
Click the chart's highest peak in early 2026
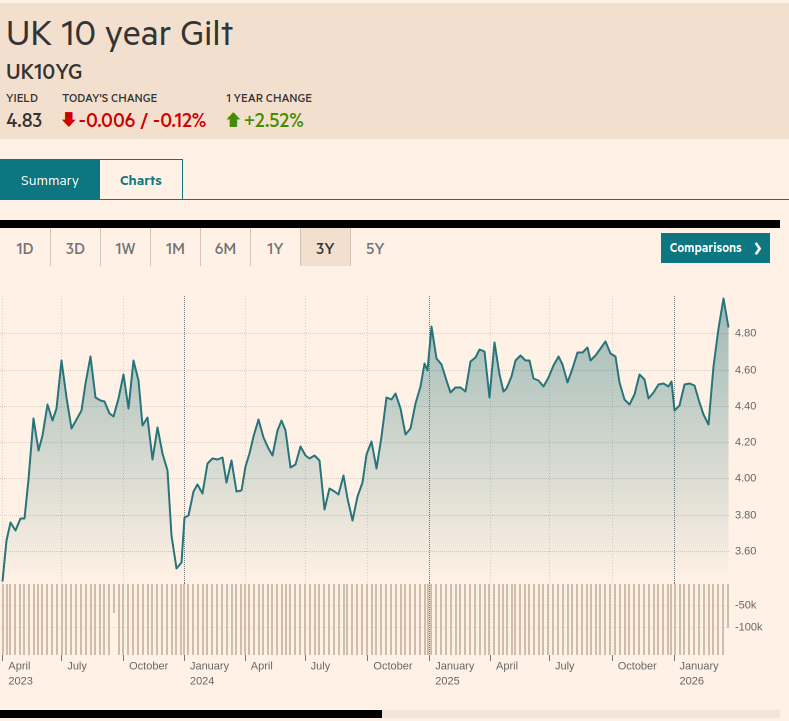pos(723,299)
